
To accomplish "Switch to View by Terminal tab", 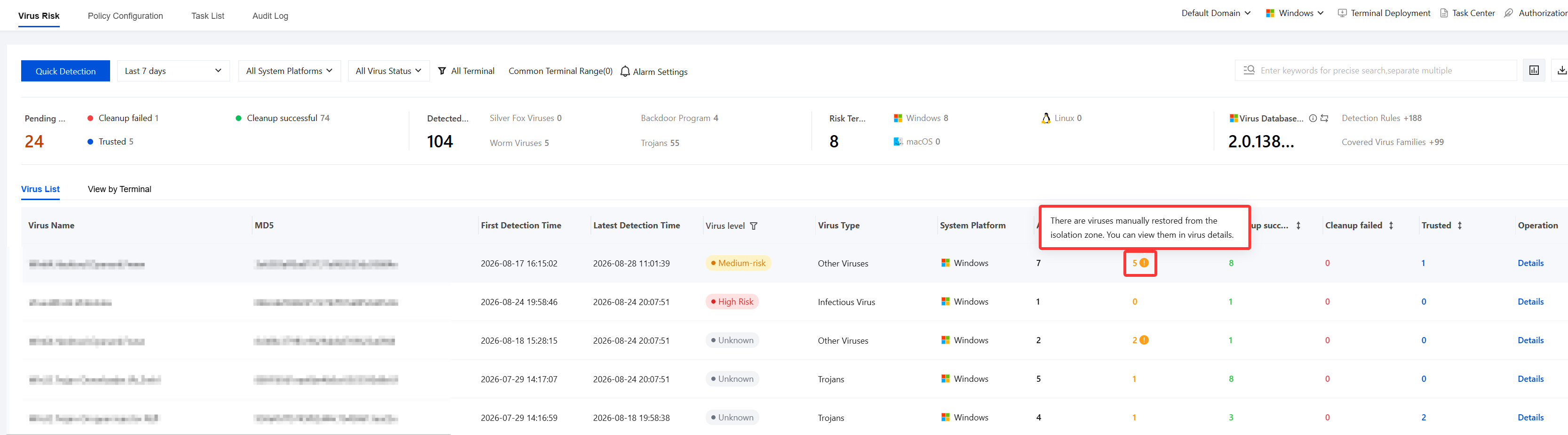I will 119,189.
